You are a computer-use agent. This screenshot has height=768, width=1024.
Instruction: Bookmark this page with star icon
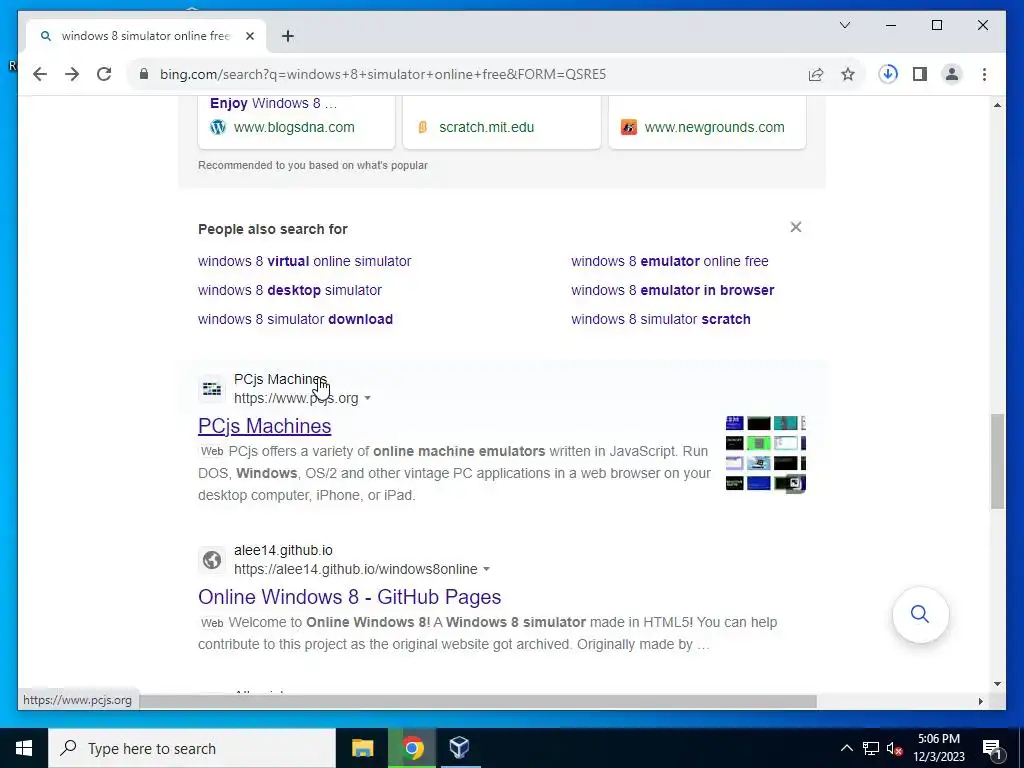click(x=848, y=74)
